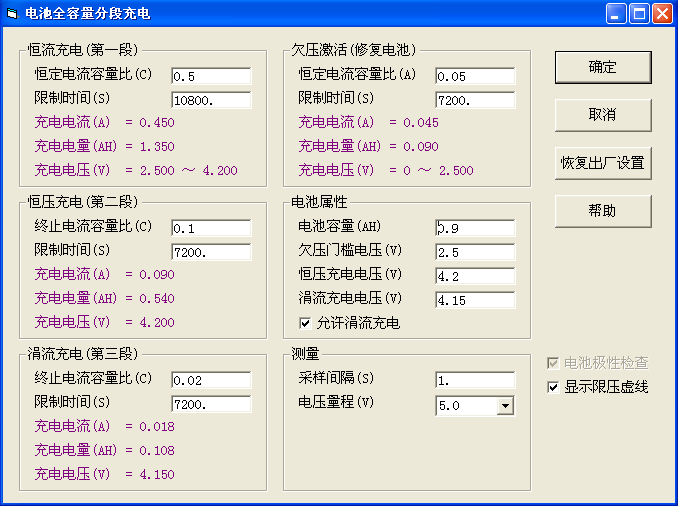Click the 电池容量(AH) input field
The image size is (678, 506).
[475, 228]
